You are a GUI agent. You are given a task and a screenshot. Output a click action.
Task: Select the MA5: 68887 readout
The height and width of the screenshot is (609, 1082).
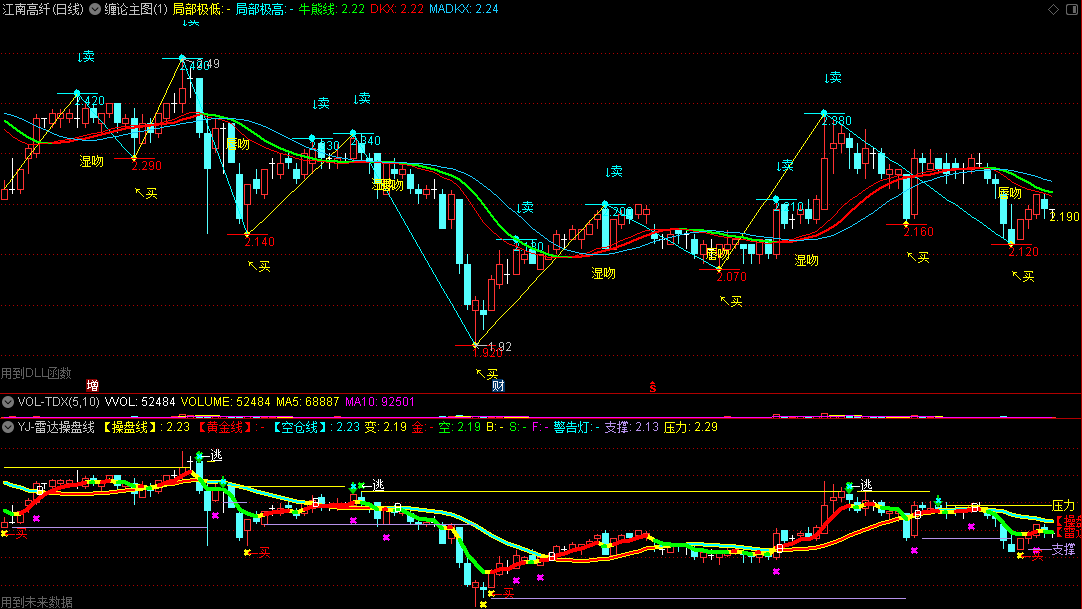pos(308,401)
